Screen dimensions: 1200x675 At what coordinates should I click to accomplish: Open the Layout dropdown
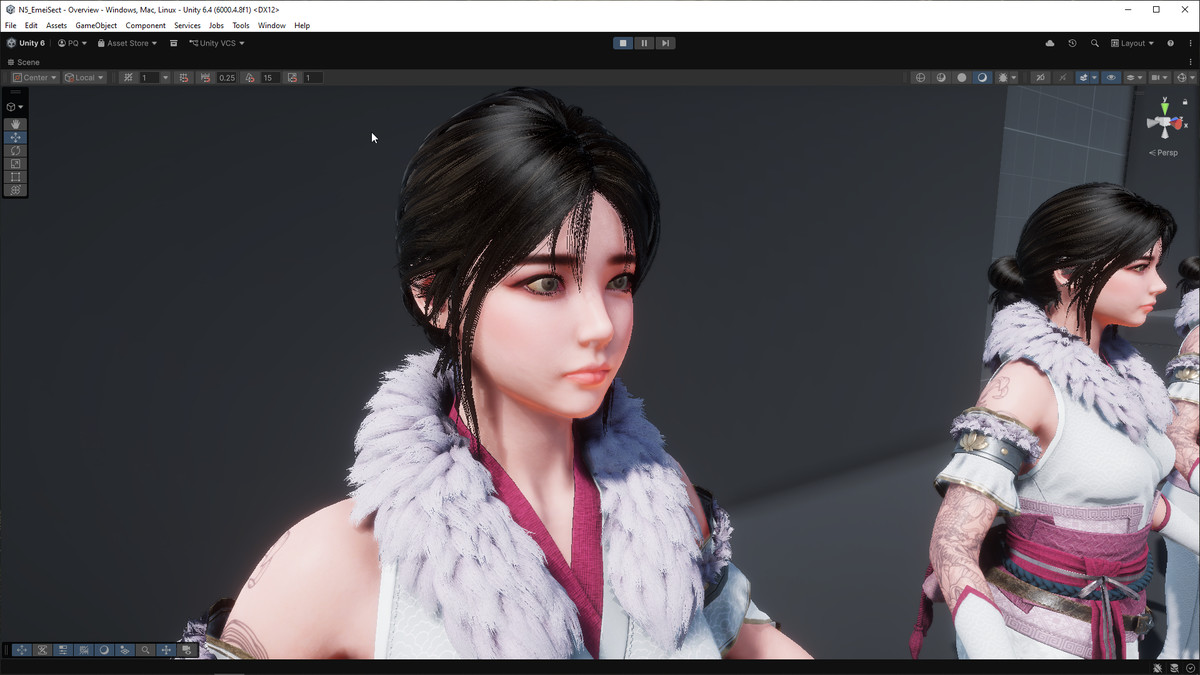pyautogui.click(x=1133, y=43)
